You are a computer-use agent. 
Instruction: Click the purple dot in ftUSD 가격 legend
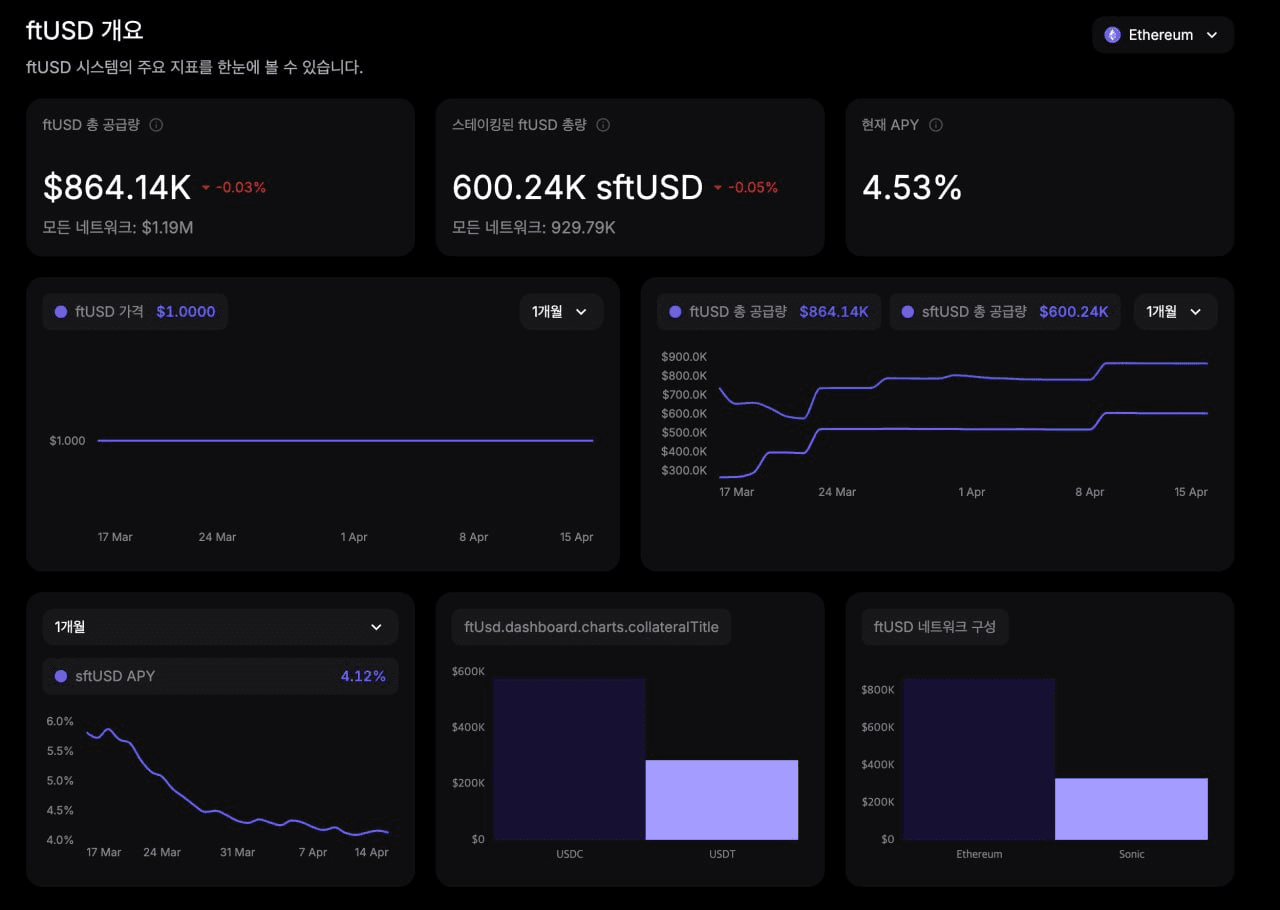(x=61, y=312)
